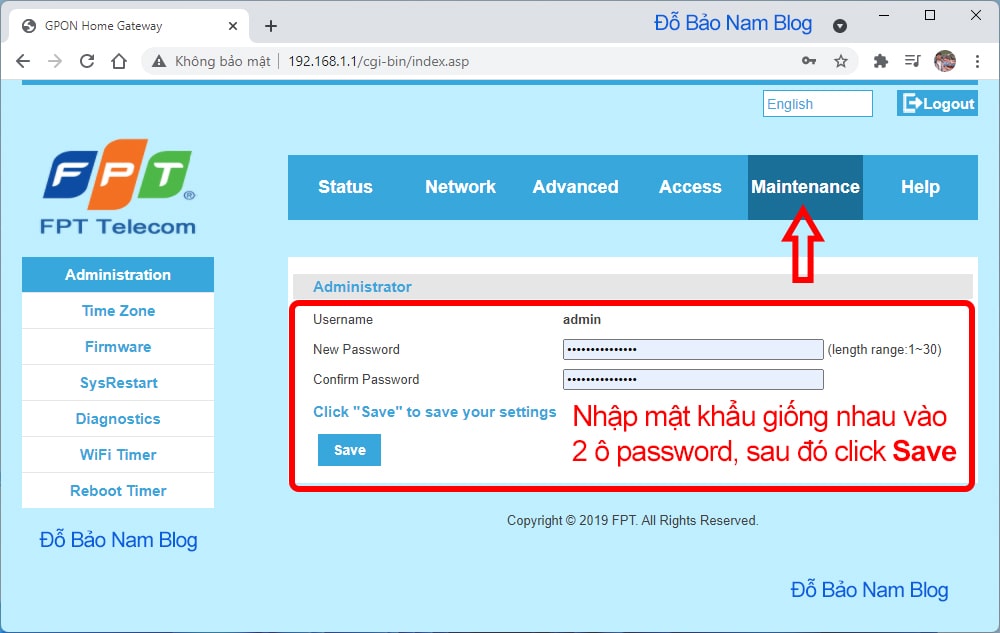The height and width of the screenshot is (633, 1000).
Task: Reload the router page
Action: coord(87,61)
